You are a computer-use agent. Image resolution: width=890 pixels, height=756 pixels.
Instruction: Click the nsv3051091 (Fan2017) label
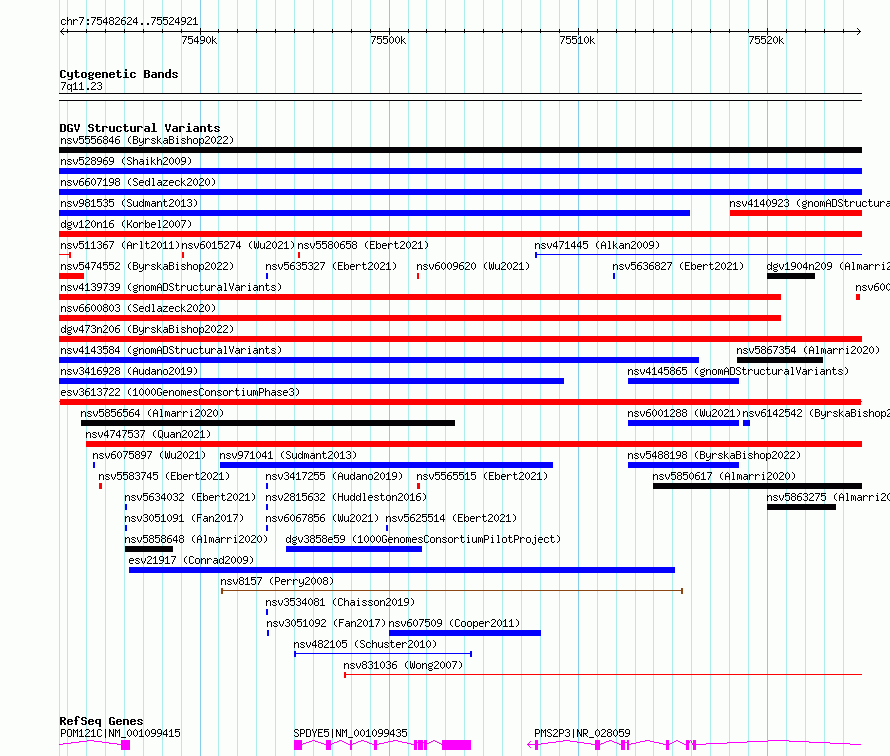tap(184, 518)
